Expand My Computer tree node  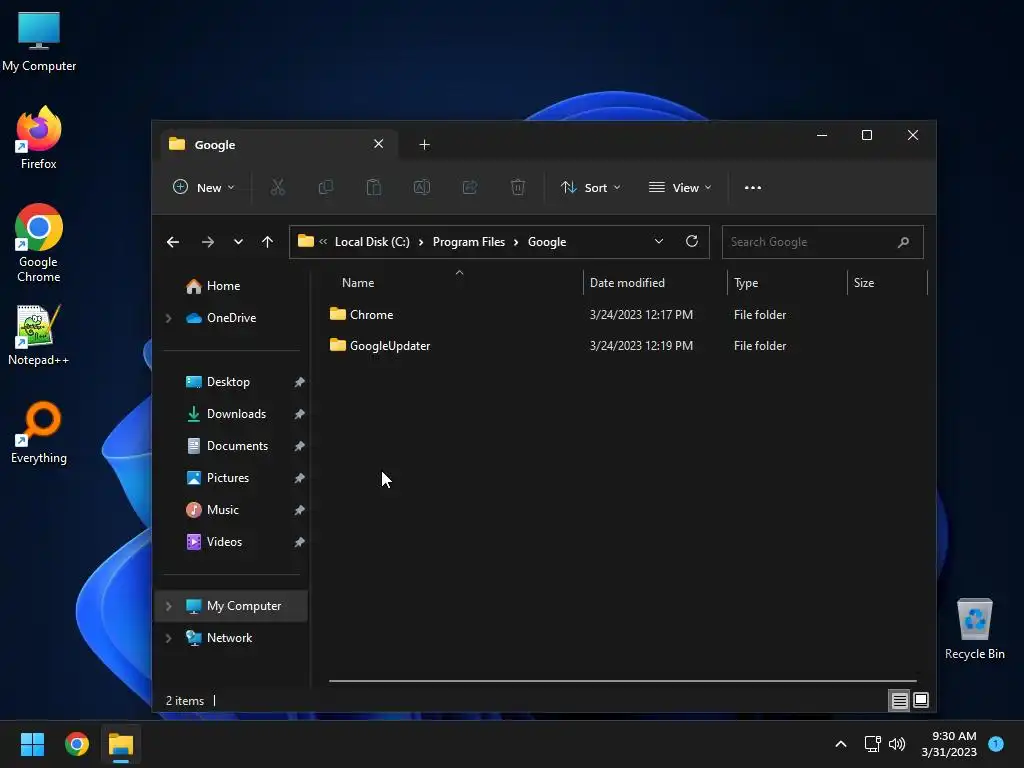[168, 606]
